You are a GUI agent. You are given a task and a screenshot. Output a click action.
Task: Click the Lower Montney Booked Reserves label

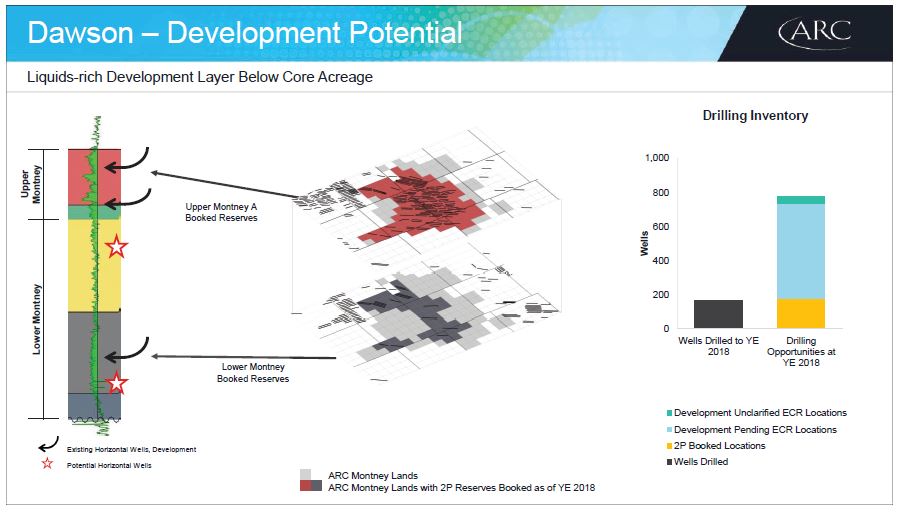click(253, 372)
